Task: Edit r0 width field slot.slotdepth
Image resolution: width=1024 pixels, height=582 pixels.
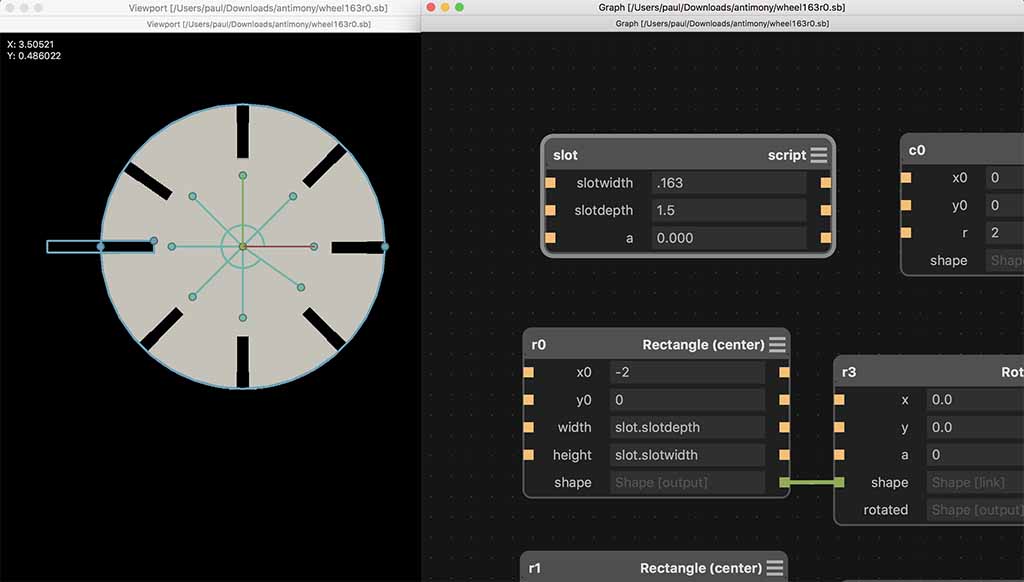Action: pos(687,427)
